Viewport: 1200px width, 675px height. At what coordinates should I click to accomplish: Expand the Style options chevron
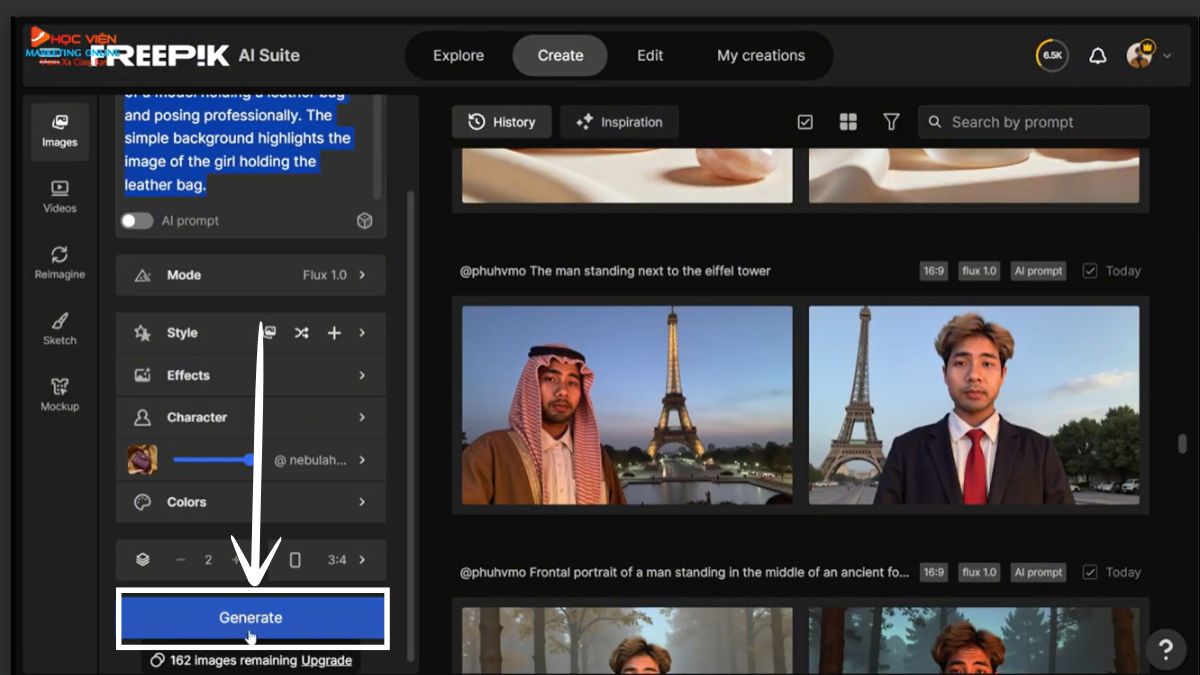point(362,333)
